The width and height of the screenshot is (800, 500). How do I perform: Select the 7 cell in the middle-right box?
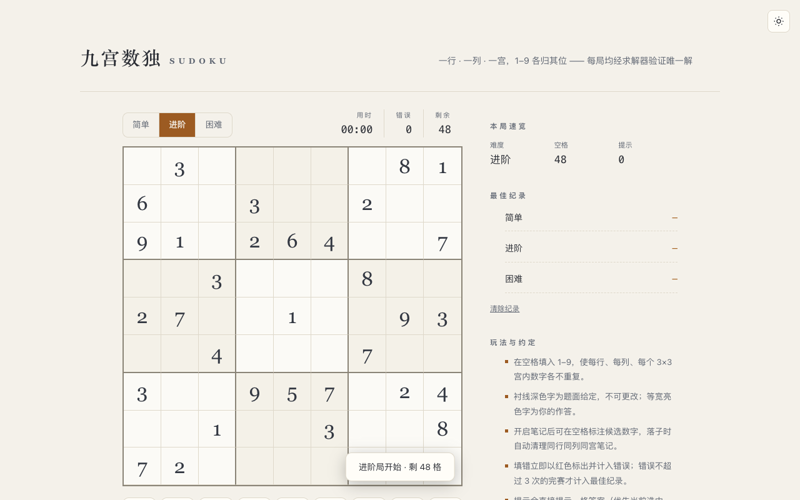click(367, 354)
